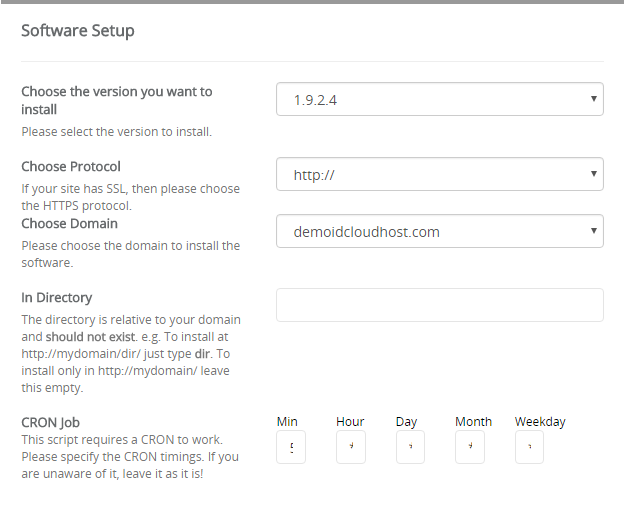Click the In Directory label
Image resolution: width=625 pixels, height=514 pixels.
pos(57,297)
